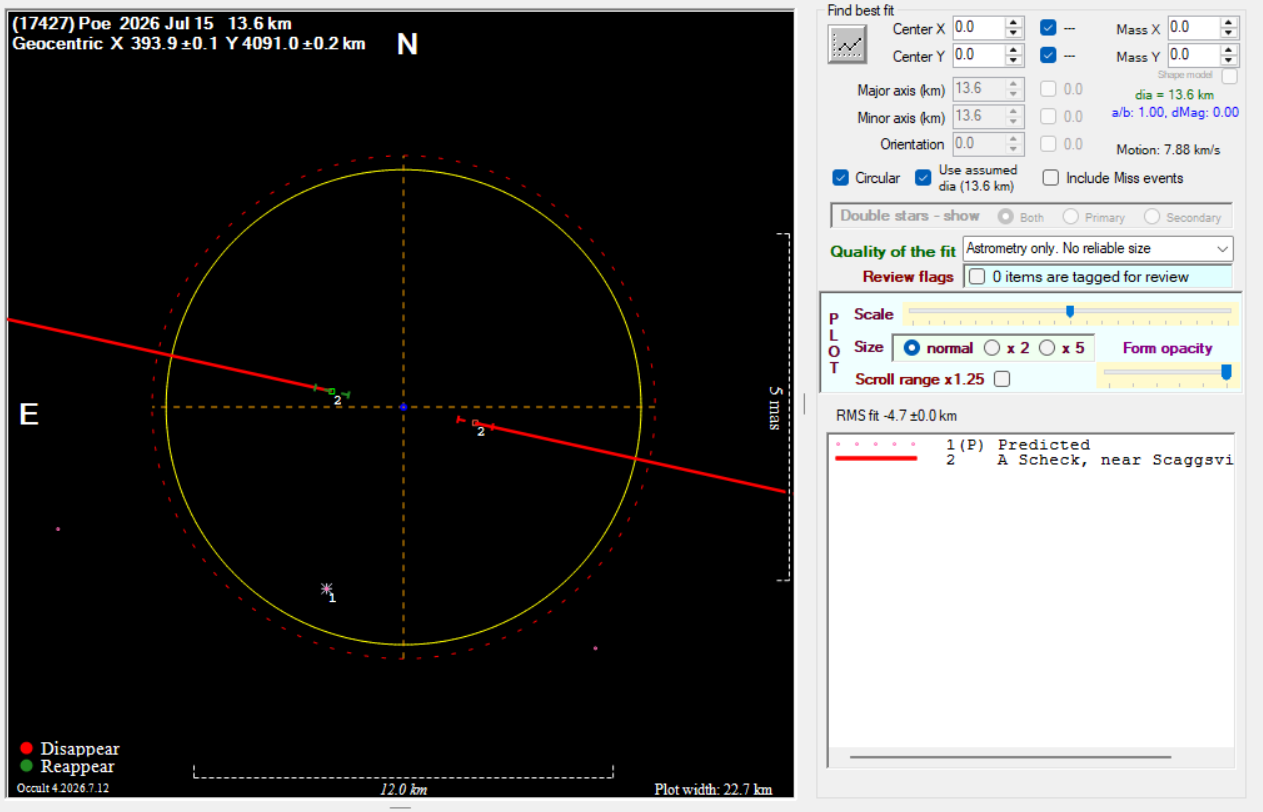Click the Geocentric X 393.9 coordinates text
1263x812 pixels.
point(189,44)
